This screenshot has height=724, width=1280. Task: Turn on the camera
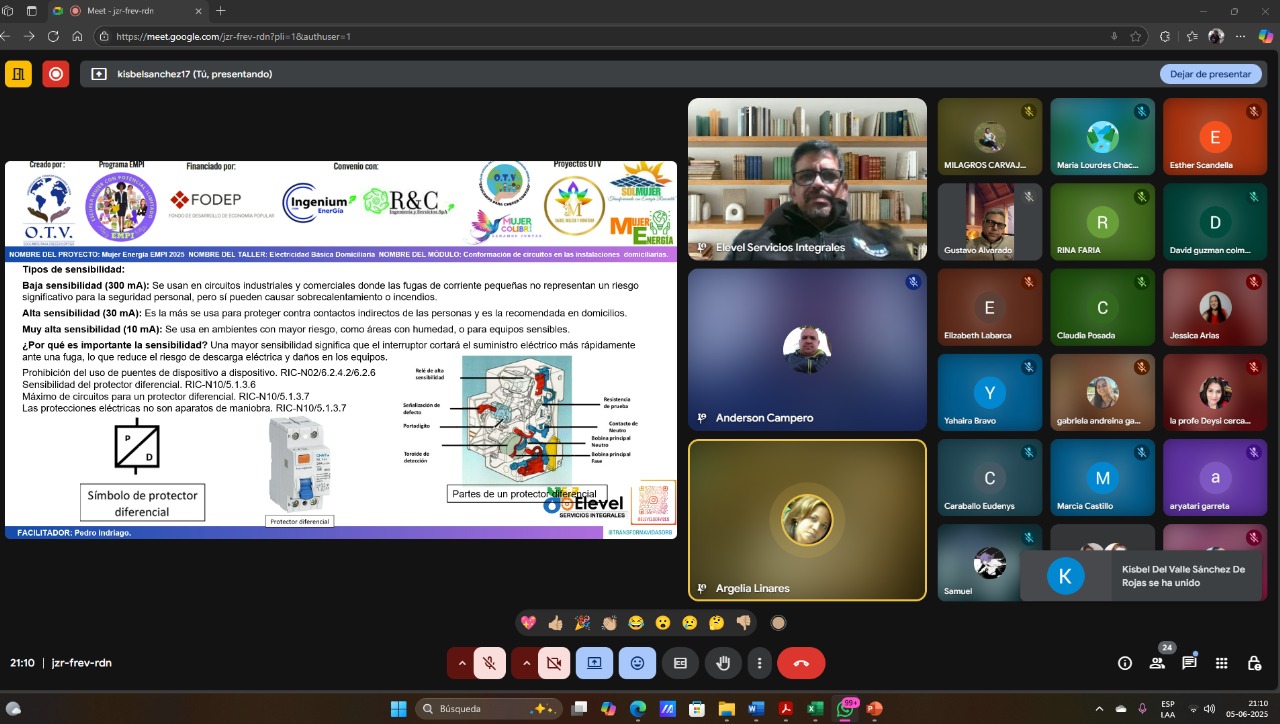click(x=554, y=663)
